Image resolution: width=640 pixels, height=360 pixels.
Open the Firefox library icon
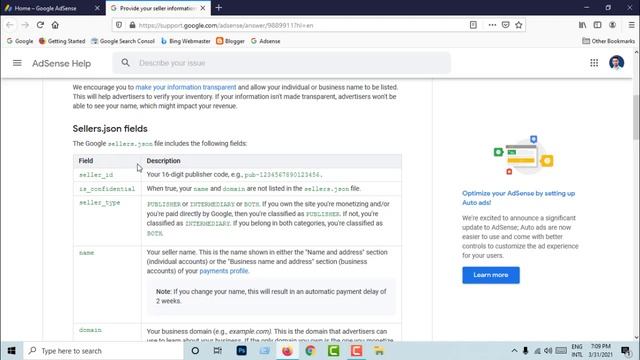(582, 25)
